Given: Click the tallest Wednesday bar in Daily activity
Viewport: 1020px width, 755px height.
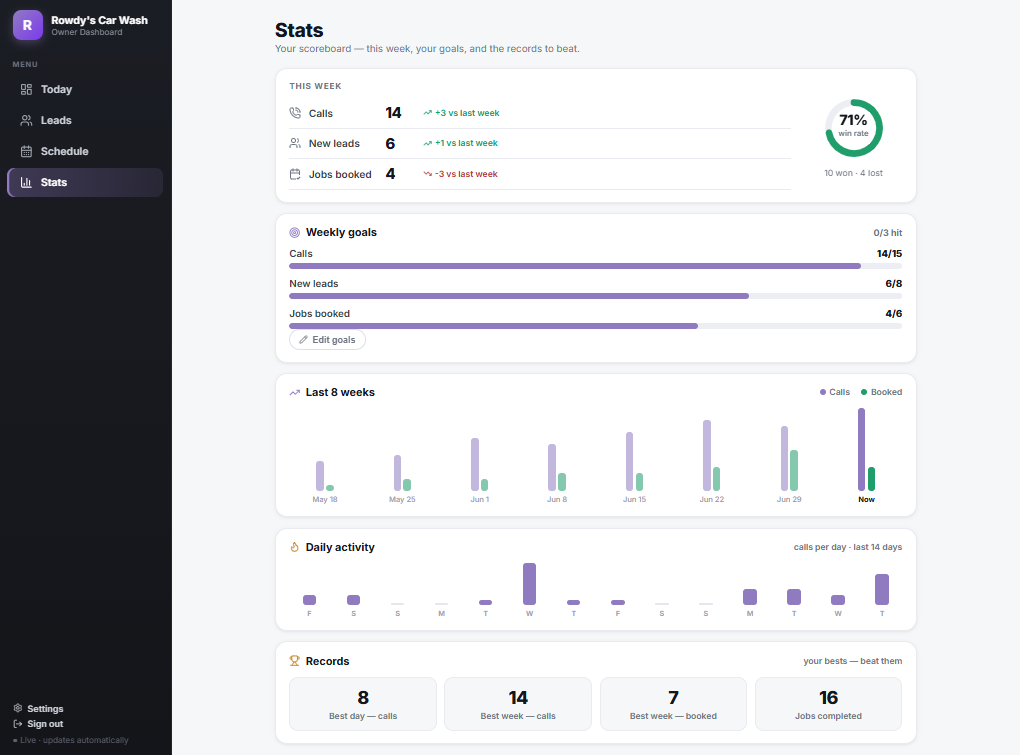Looking at the screenshot, I should click(530, 584).
